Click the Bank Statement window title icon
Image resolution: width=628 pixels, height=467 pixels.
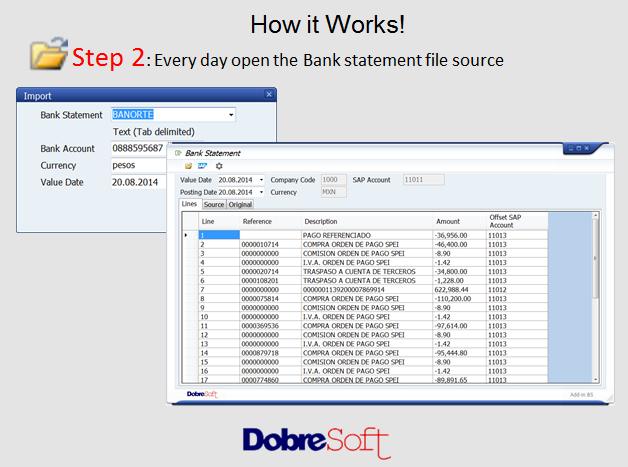point(178,153)
